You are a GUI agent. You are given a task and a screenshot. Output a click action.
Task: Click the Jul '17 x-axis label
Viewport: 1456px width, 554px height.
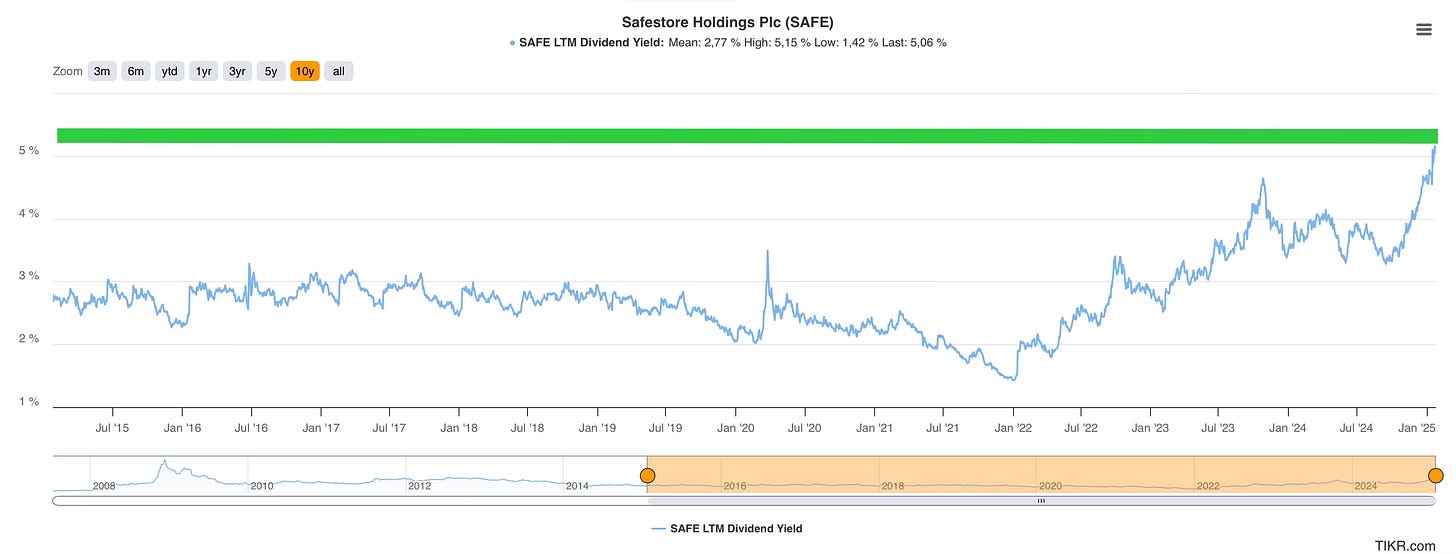pos(389,428)
